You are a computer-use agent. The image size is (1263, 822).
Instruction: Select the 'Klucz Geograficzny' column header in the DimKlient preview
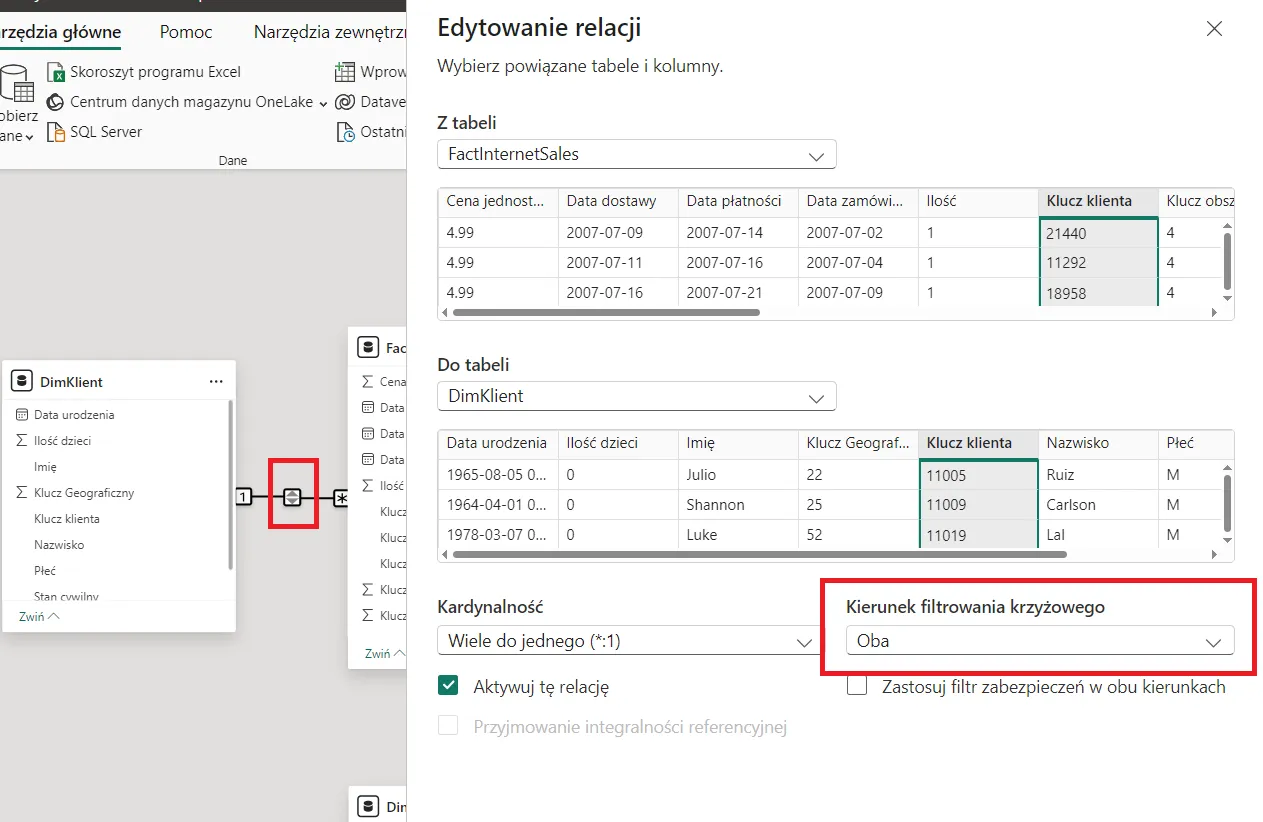[858, 443]
